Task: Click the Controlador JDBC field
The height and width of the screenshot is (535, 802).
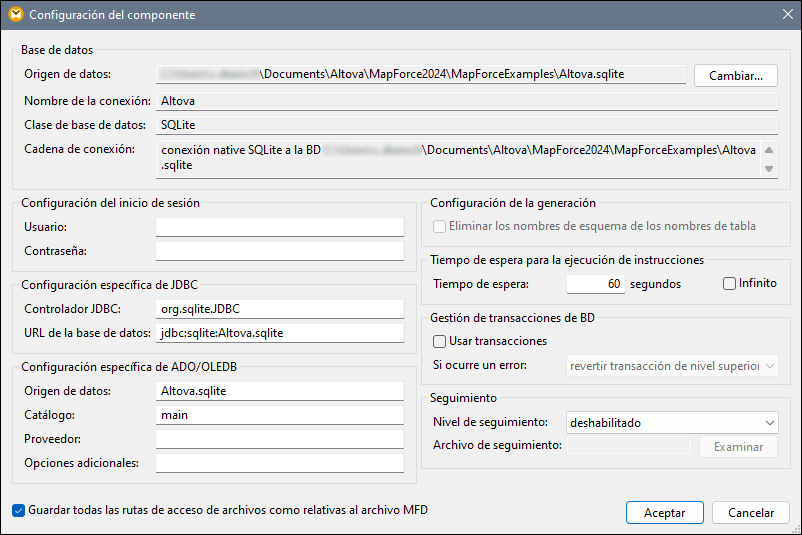Action: 279,309
